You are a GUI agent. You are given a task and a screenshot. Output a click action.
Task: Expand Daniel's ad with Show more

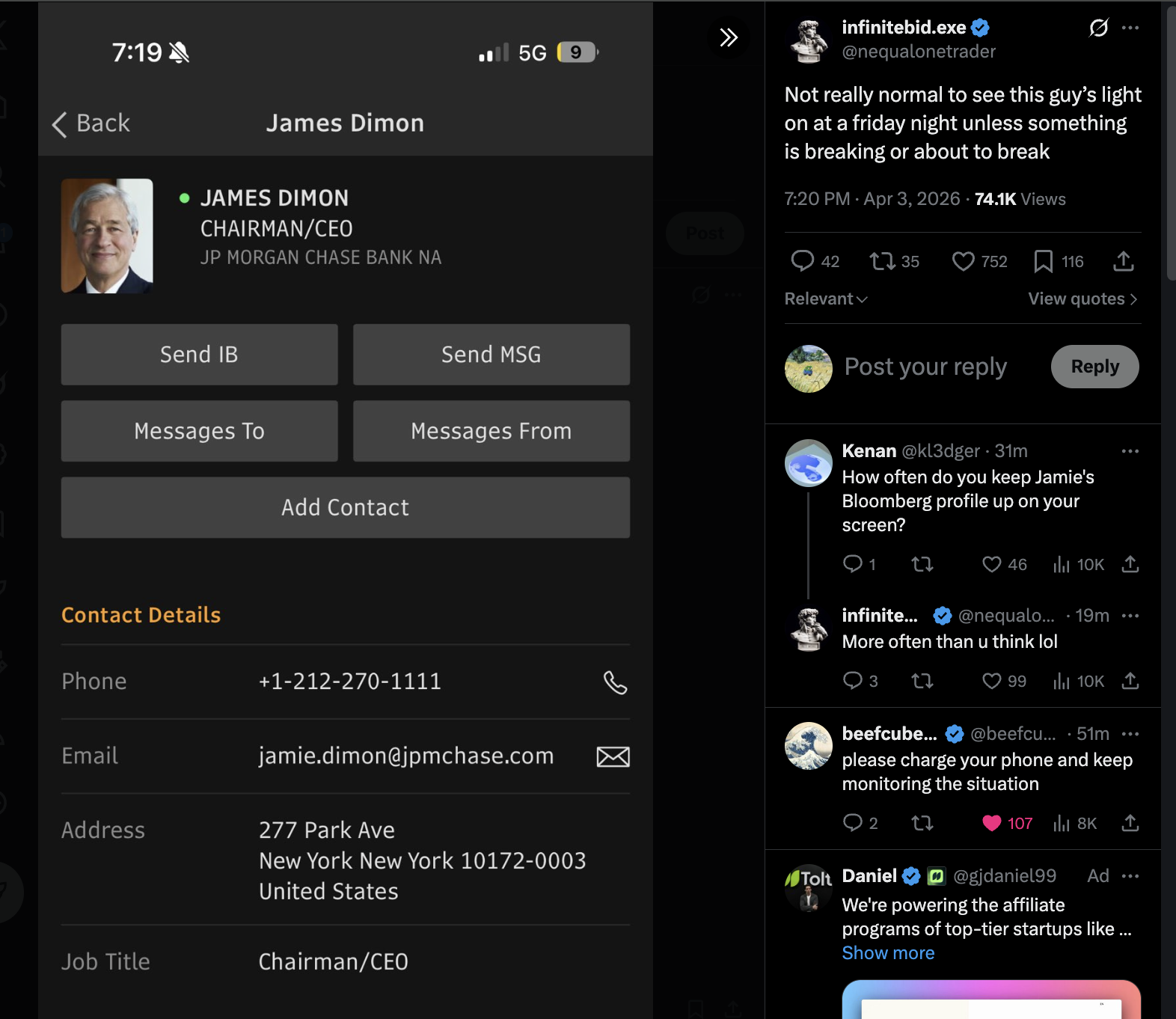[888, 953]
